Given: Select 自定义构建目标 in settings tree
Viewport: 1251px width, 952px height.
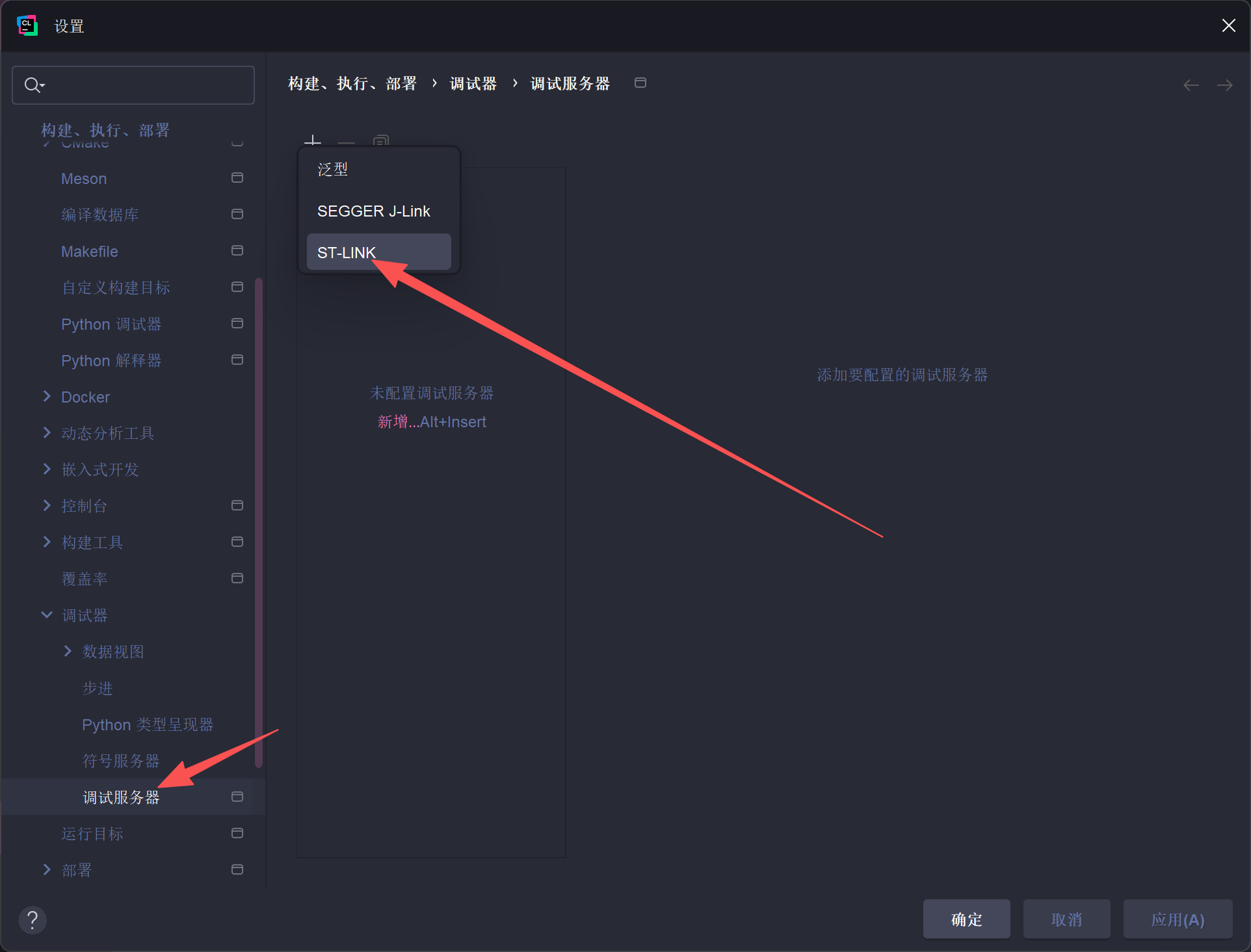Looking at the screenshot, I should point(116,288).
